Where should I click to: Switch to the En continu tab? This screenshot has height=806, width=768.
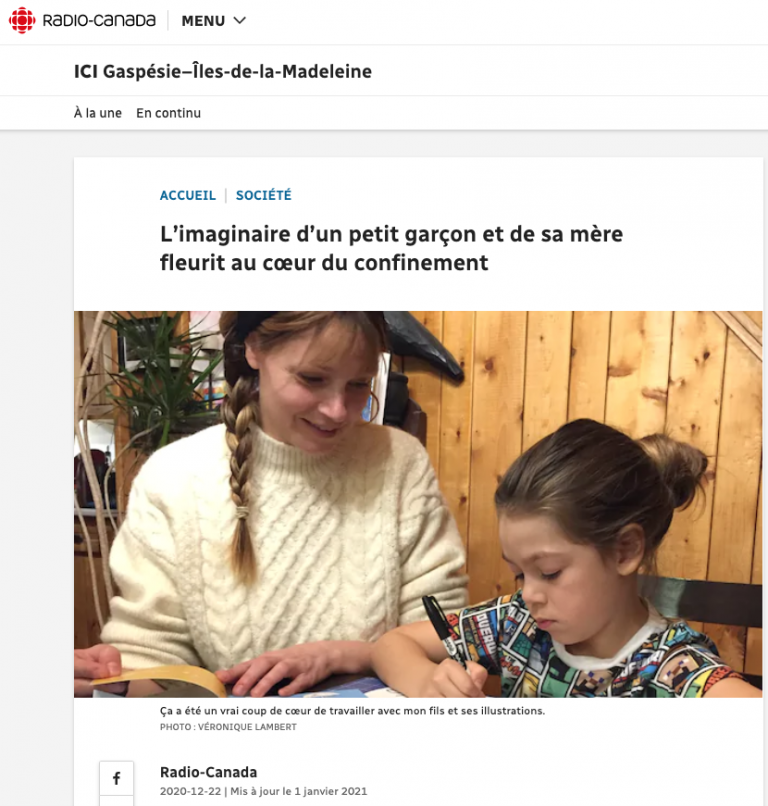pyautogui.click(x=168, y=113)
